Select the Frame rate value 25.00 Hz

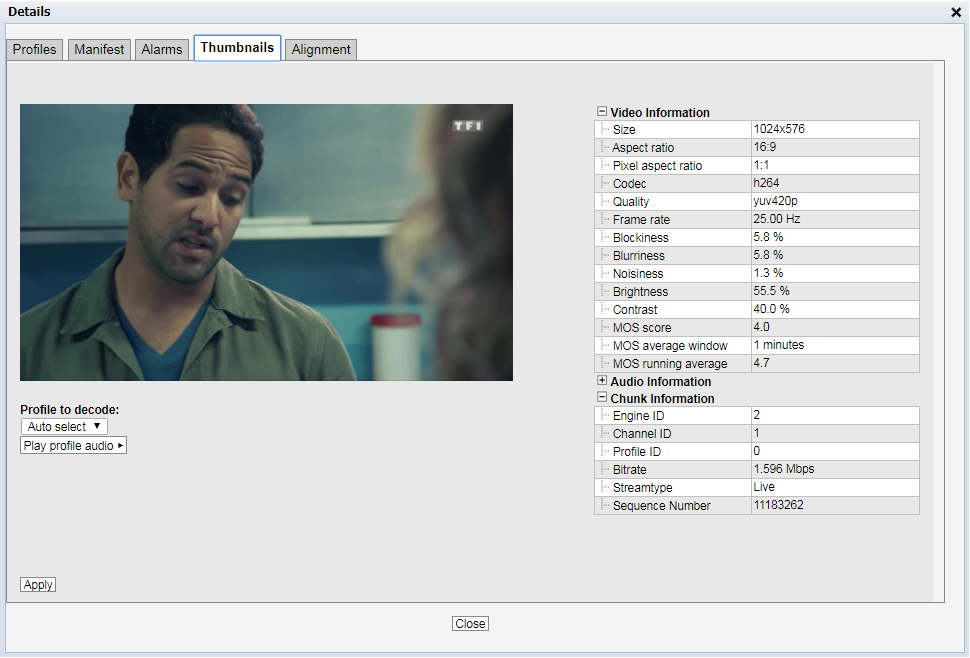coord(776,219)
